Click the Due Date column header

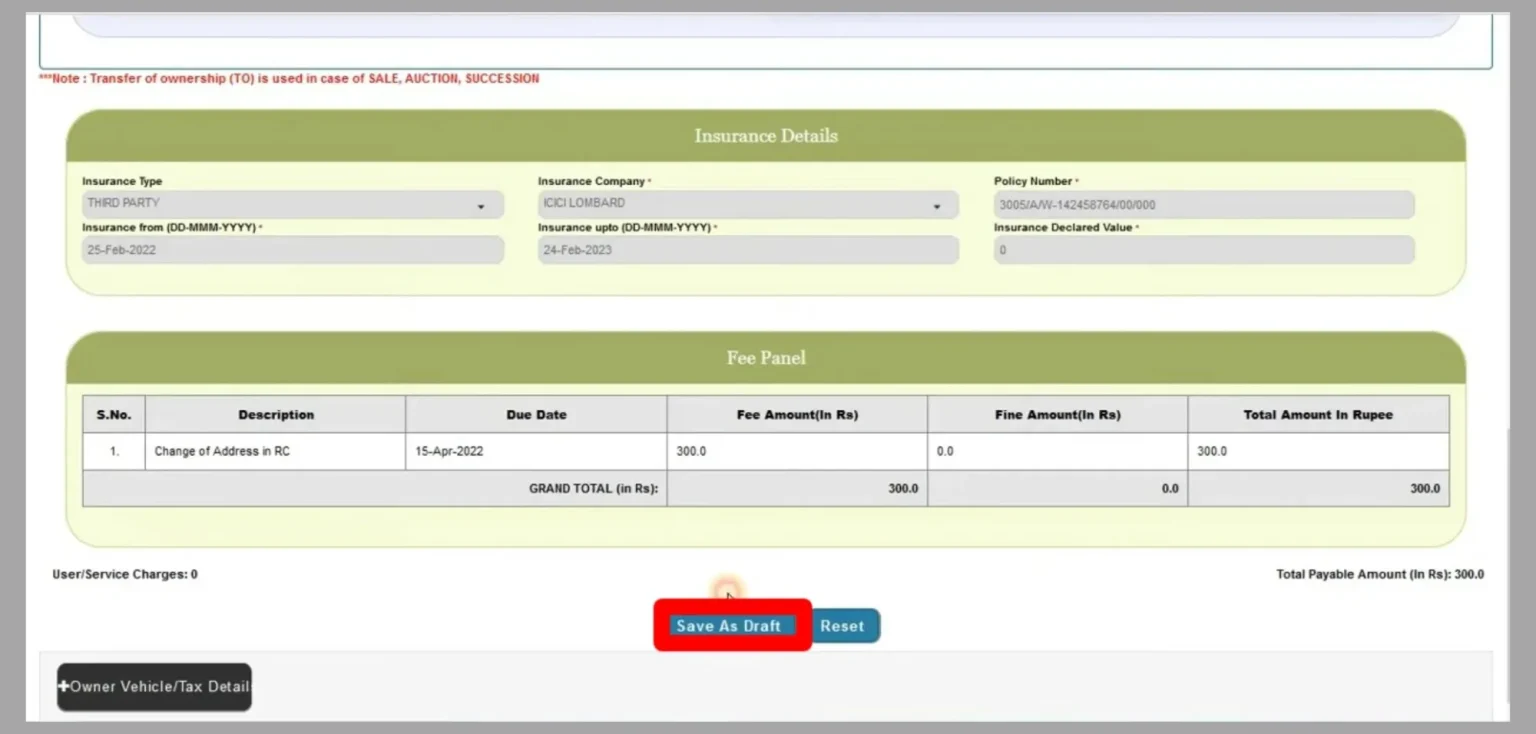point(535,413)
